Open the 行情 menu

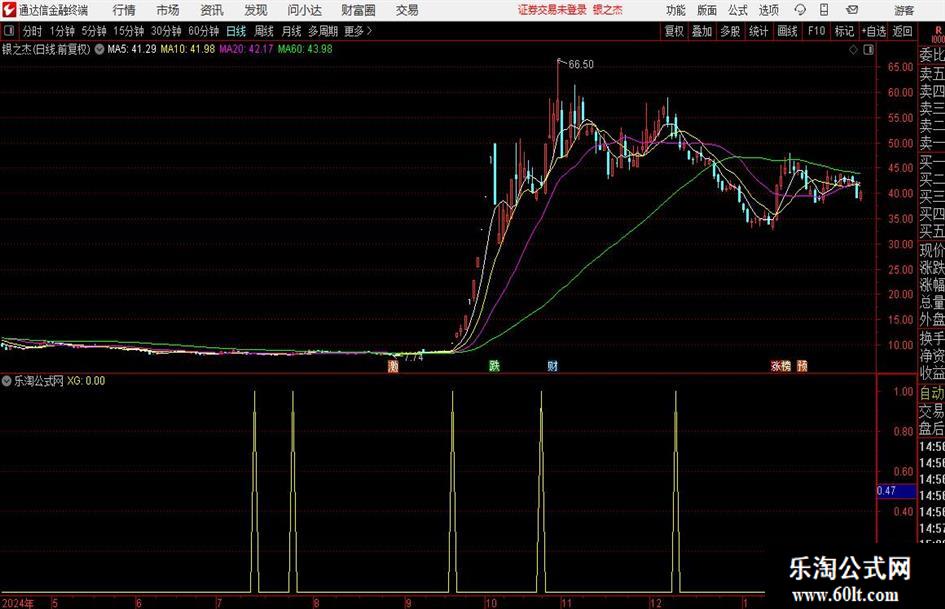(124, 10)
